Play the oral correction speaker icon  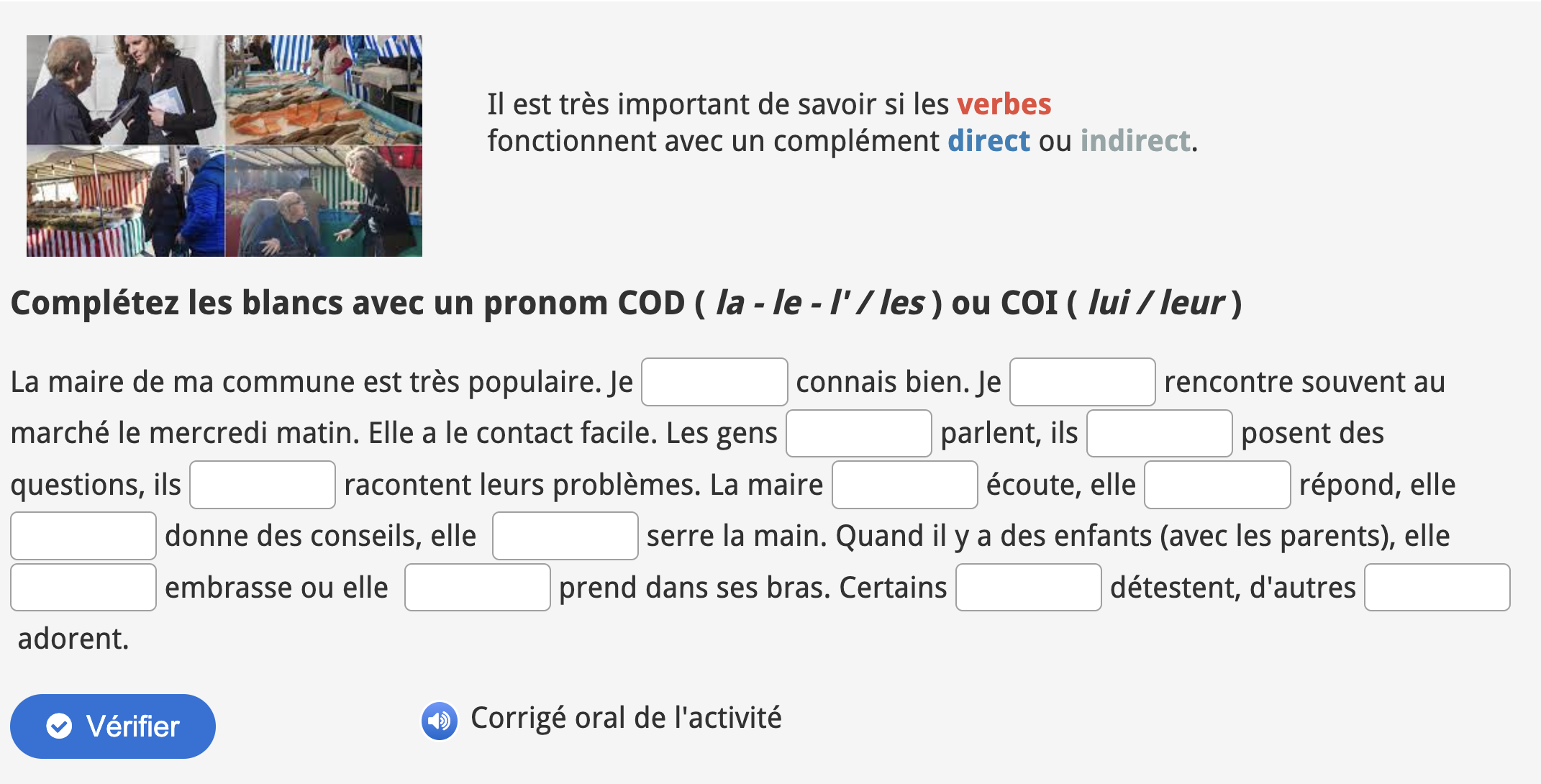[439, 720]
